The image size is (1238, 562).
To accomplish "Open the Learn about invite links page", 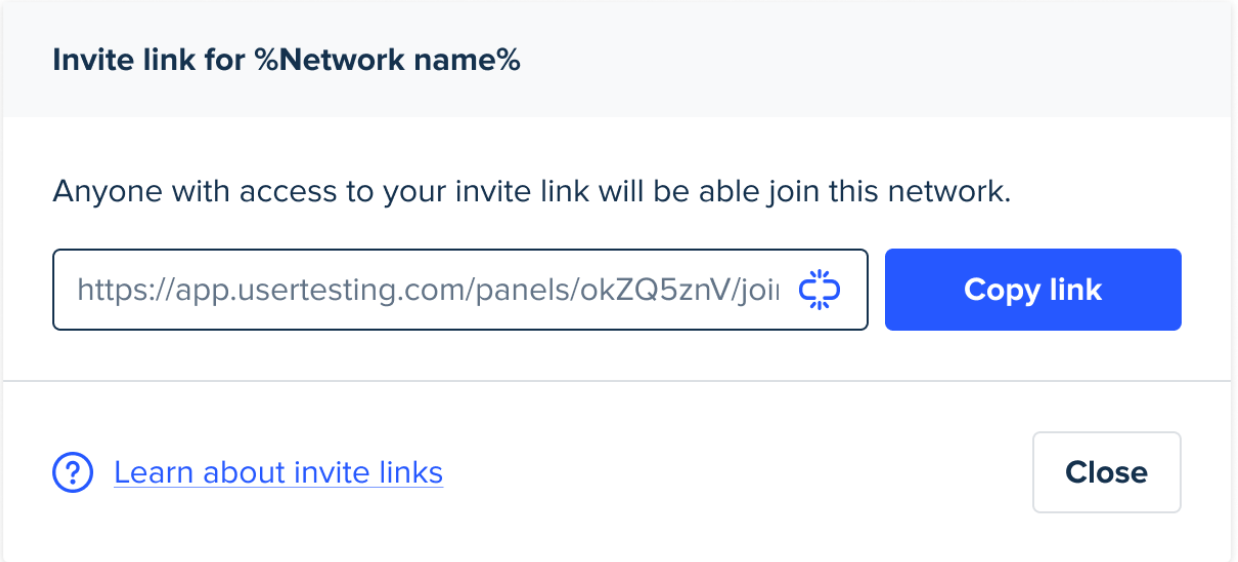I will coord(278,472).
